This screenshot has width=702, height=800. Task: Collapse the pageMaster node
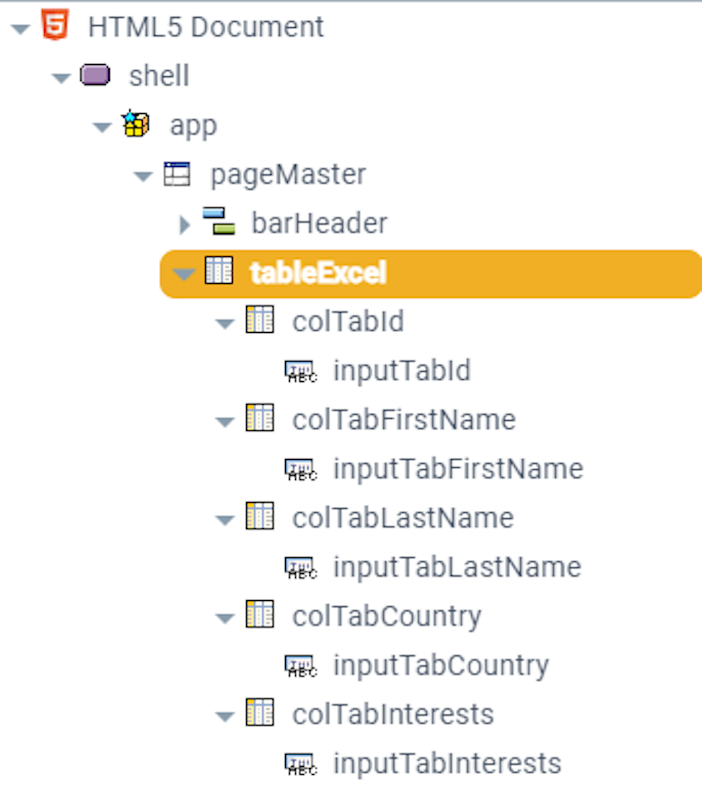pyautogui.click(x=143, y=176)
